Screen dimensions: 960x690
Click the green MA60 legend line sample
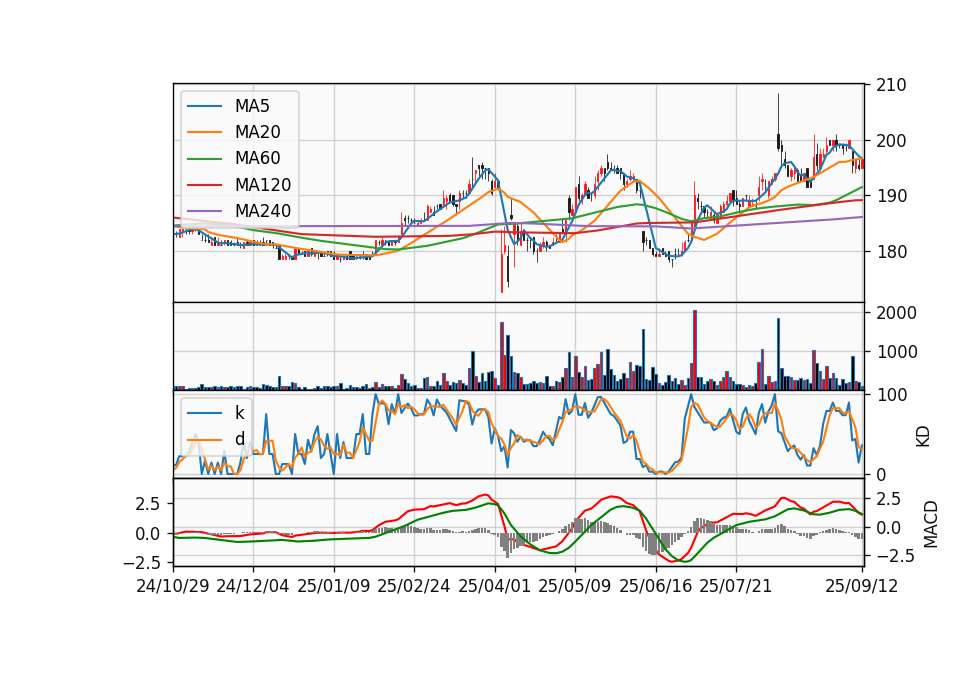pyautogui.click(x=204, y=159)
